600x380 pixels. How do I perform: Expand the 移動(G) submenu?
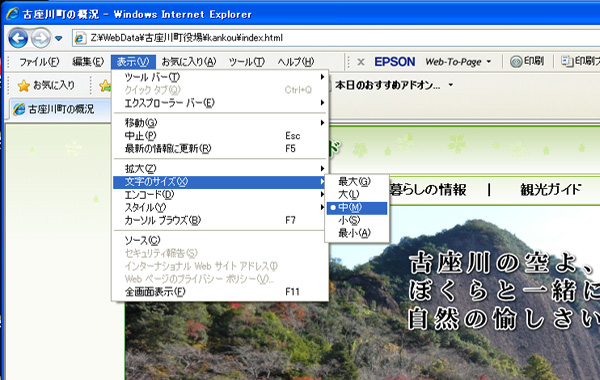220,123
